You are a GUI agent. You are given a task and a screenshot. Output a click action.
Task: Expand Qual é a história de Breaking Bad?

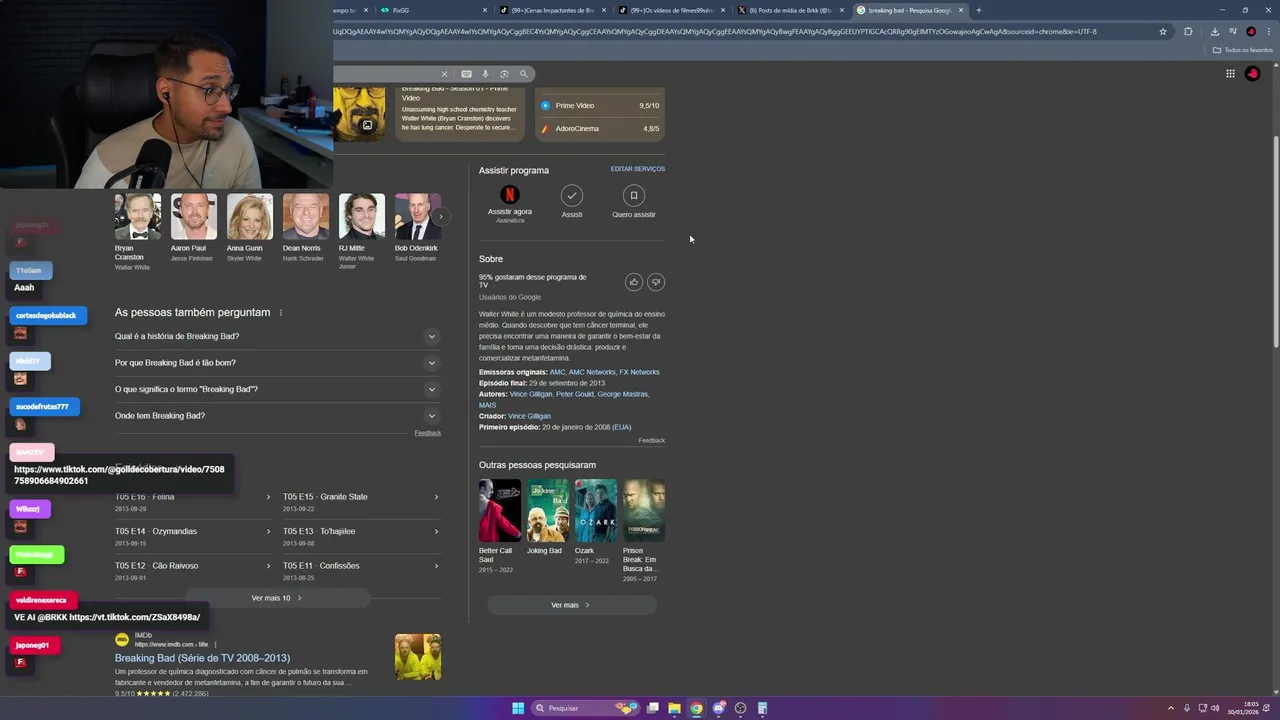[277, 336]
